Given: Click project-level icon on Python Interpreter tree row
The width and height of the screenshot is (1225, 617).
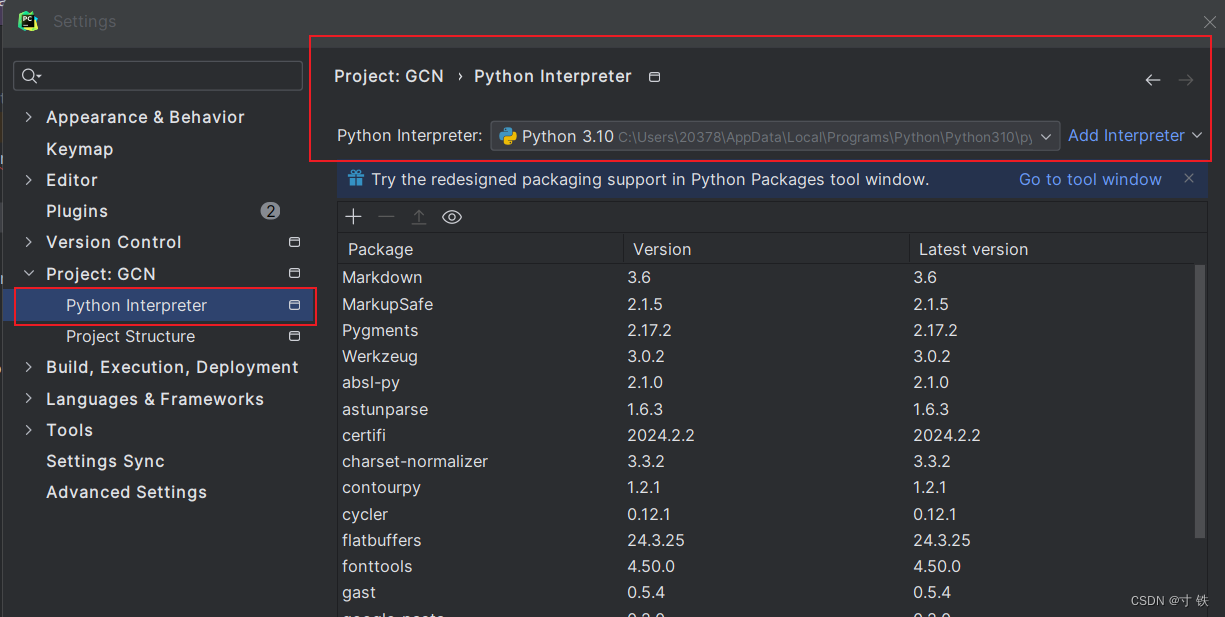Looking at the screenshot, I should [x=294, y=305].
